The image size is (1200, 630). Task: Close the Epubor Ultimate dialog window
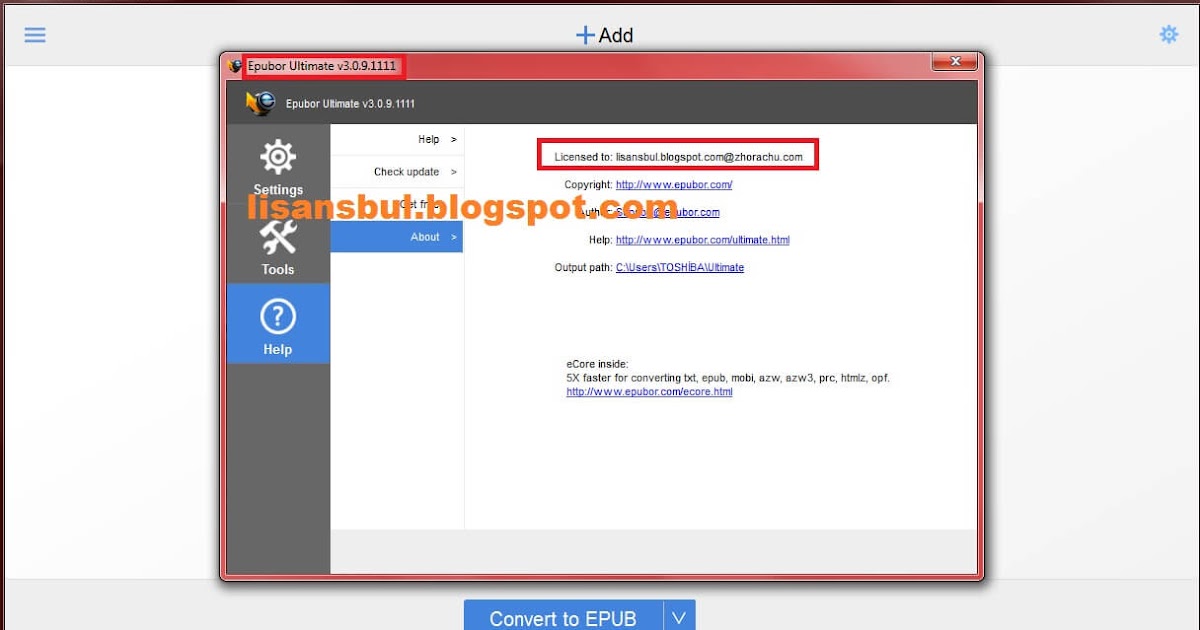tap(954, 62)
